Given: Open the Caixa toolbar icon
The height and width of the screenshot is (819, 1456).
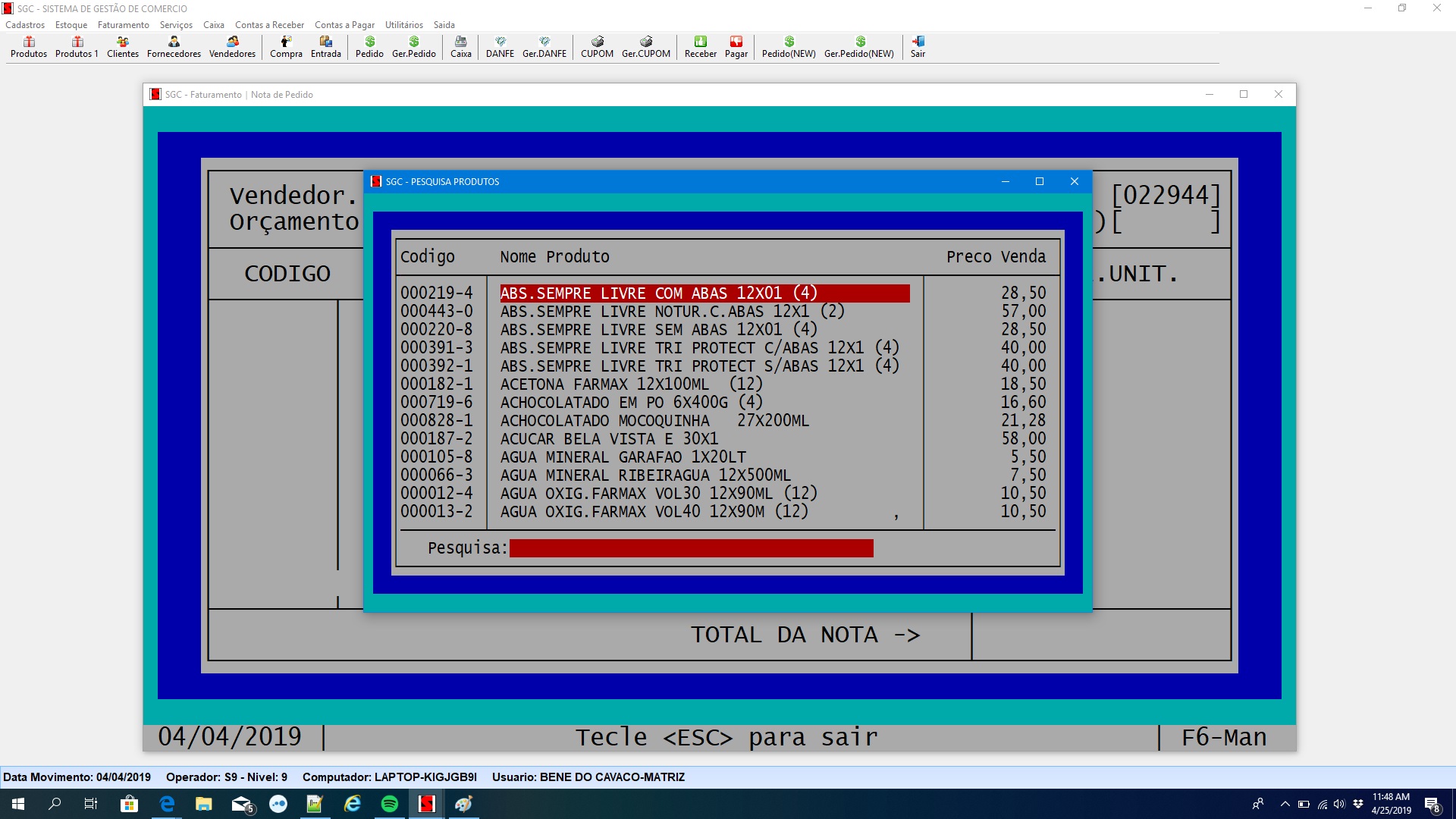Looking at the screenshot, I should pyautogui.click(x=460, y=46).
